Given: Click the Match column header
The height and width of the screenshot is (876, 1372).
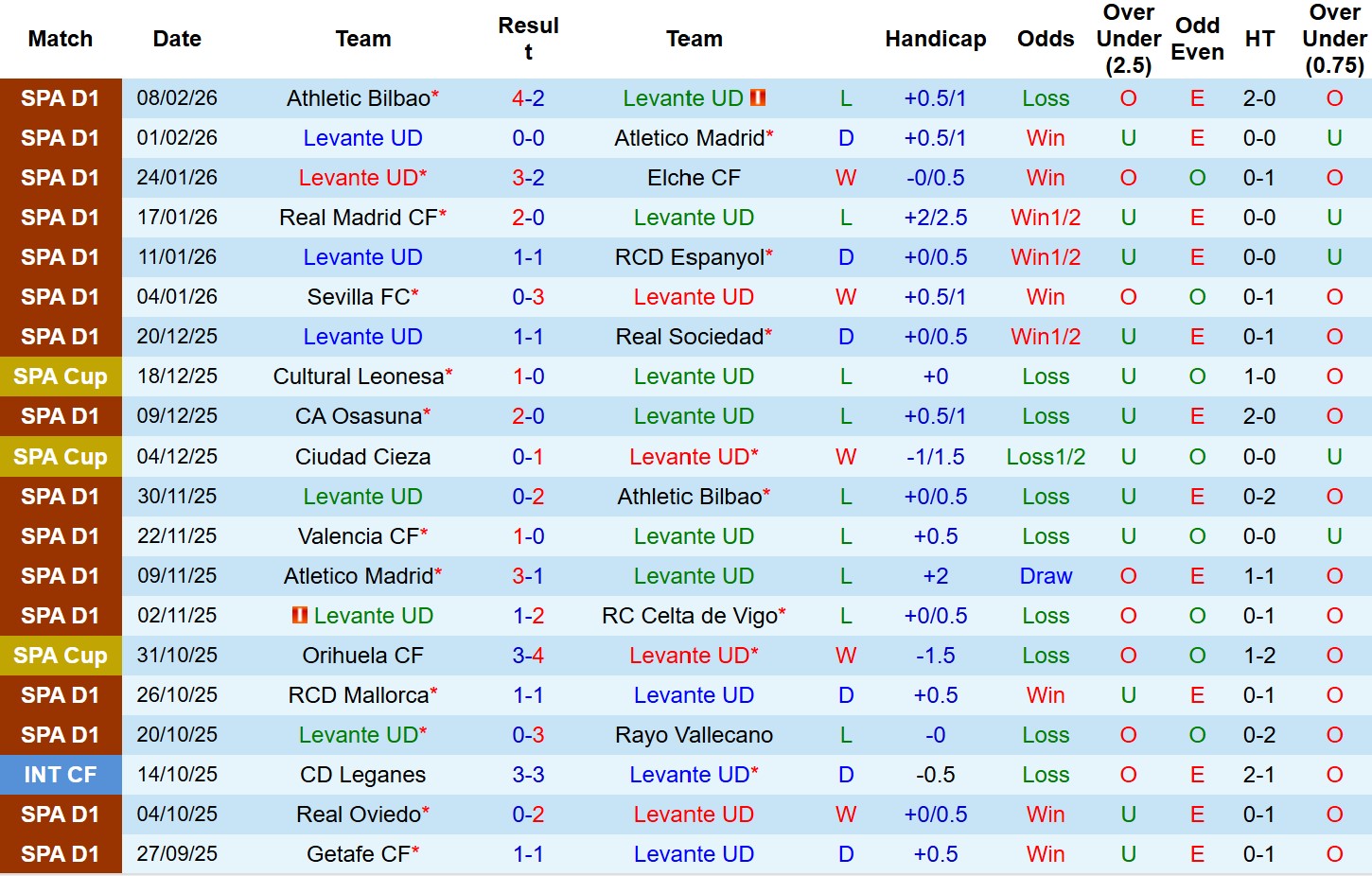Looking at the screenshot, I should coord(61,39).
